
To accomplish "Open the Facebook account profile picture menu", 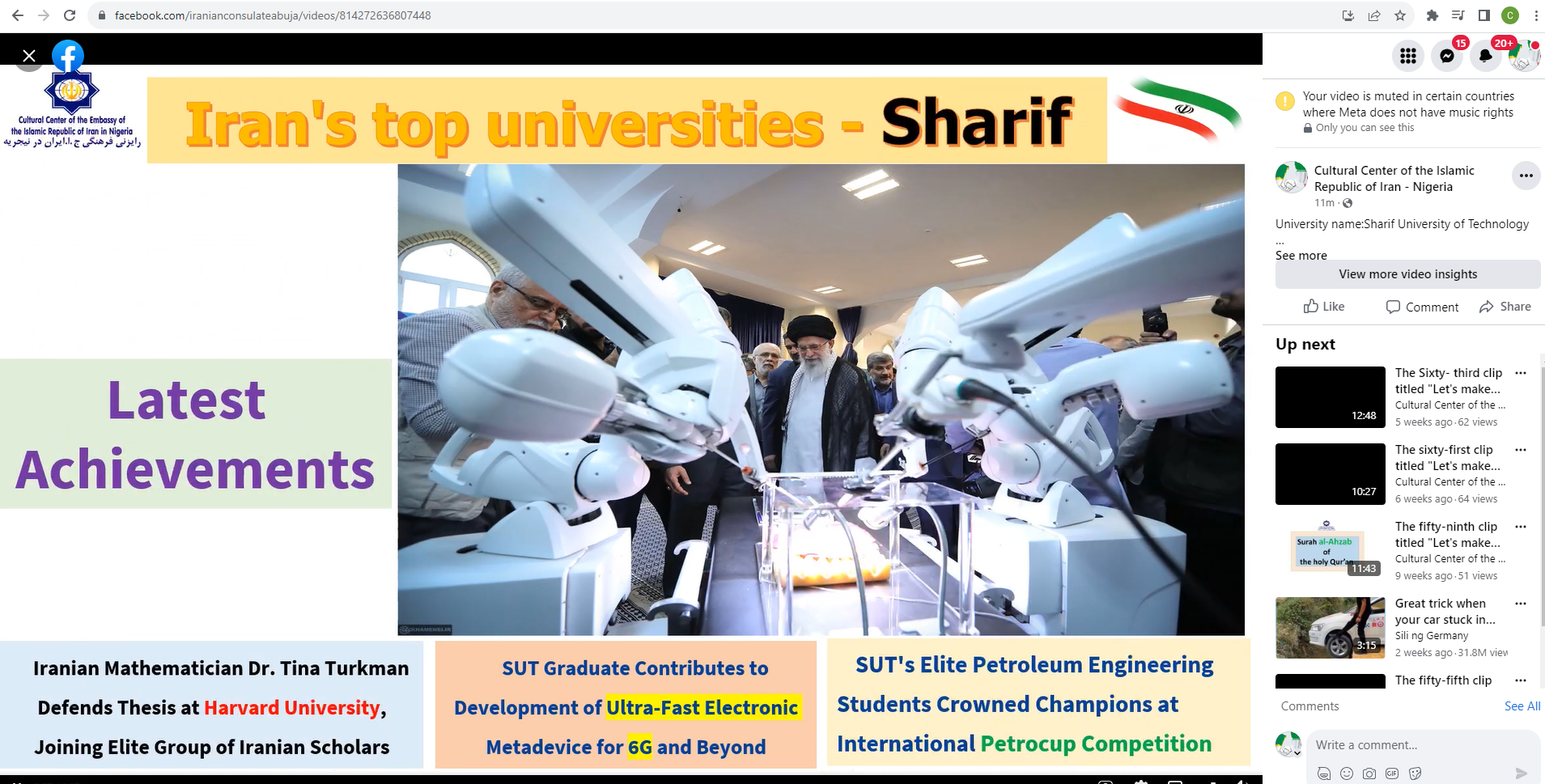I will coord(1525,56).
